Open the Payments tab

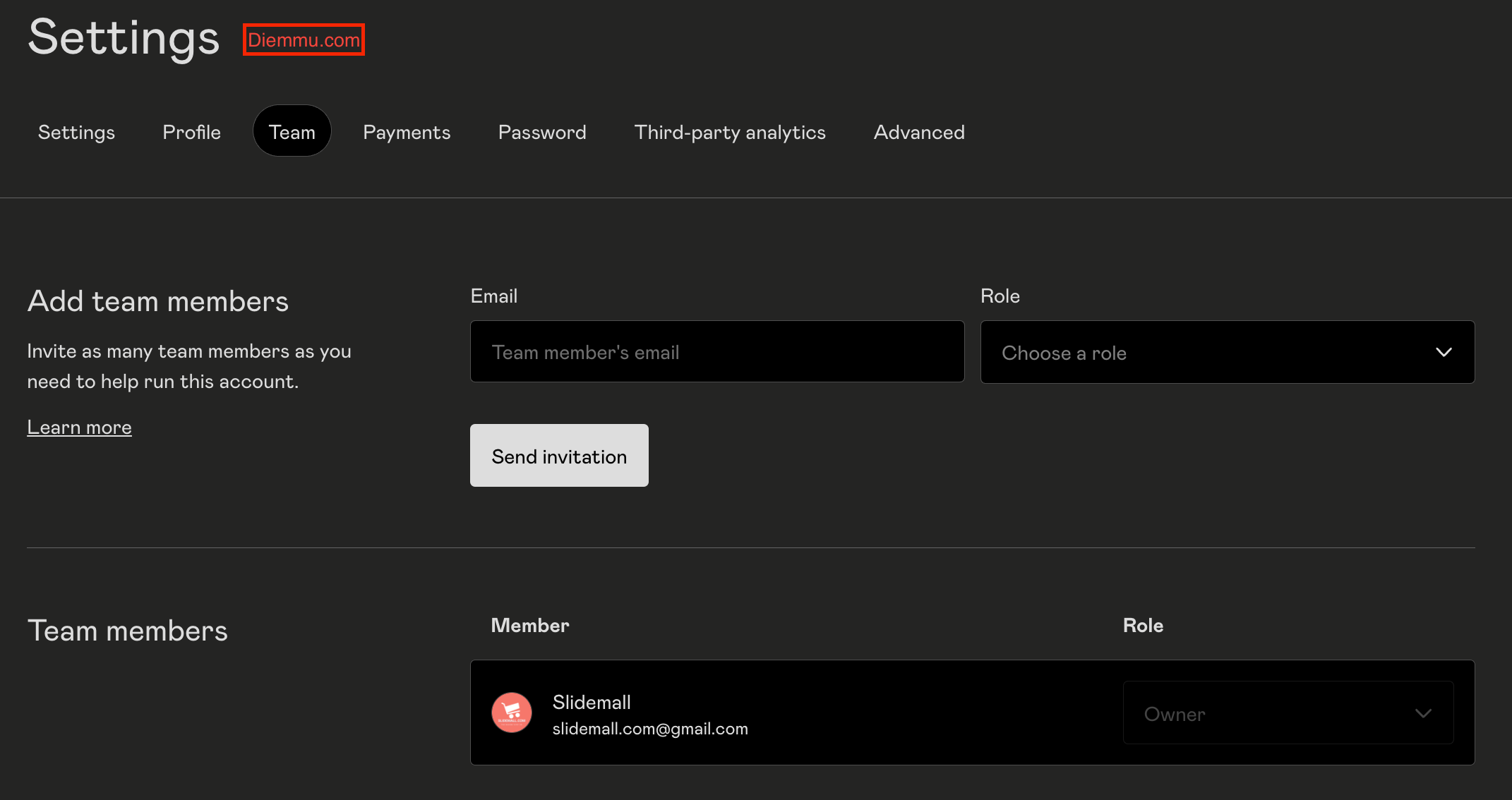point(407,132)
